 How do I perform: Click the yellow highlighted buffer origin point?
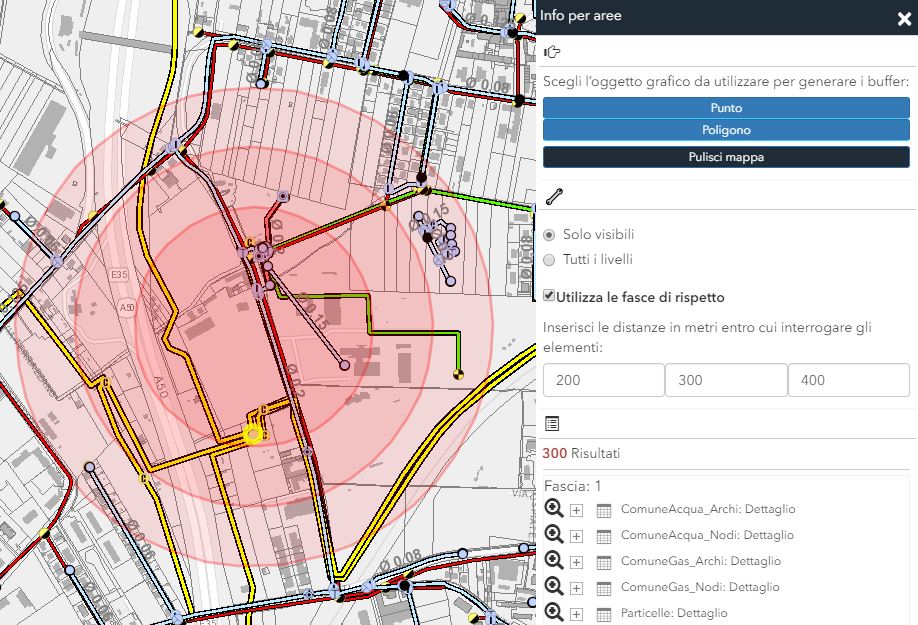(253, 435)
